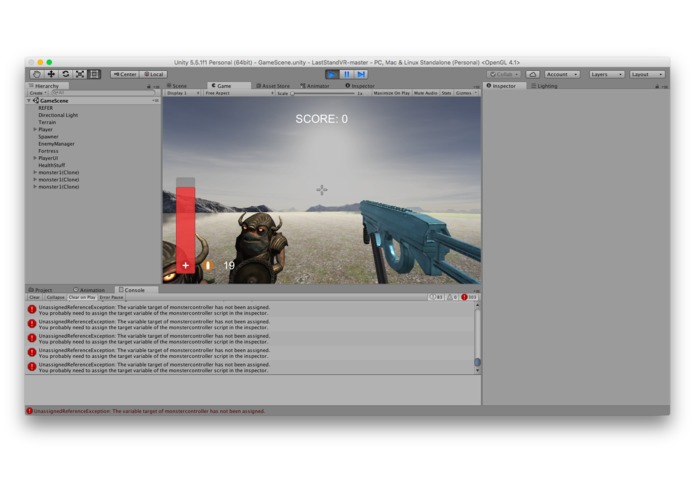
Task: Select REFER in the Hierarchy
Action: 46,108
